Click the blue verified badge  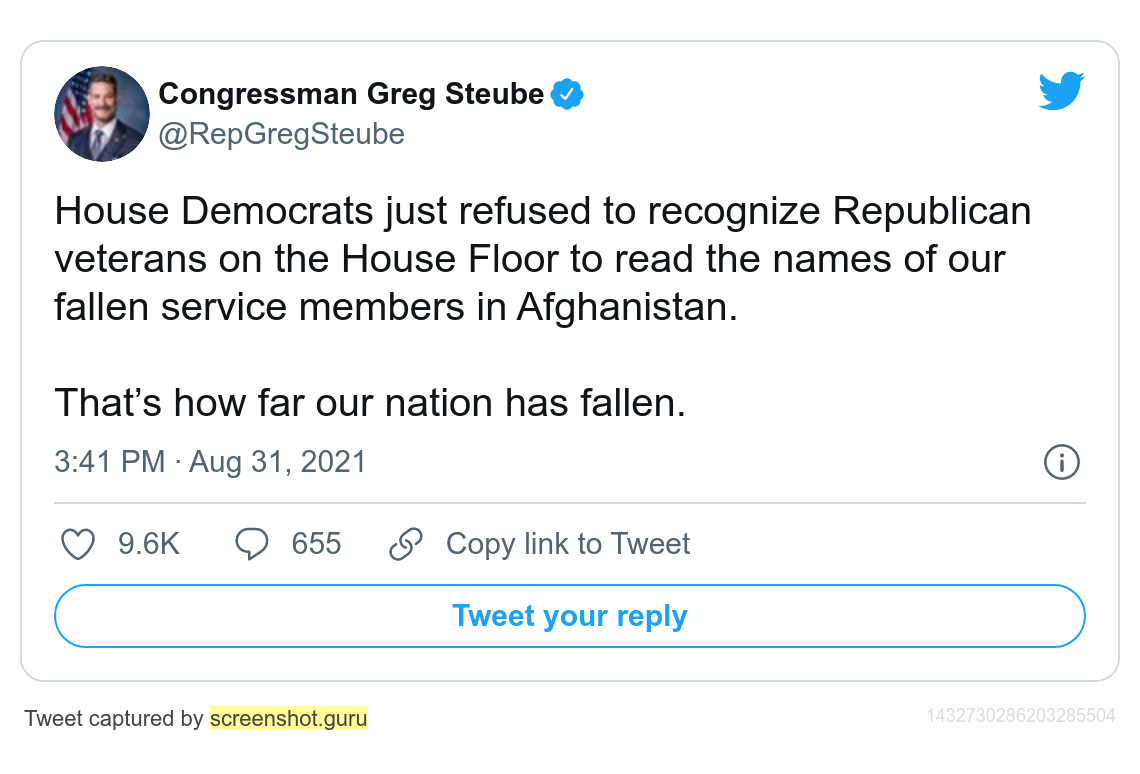click(567, 94)
